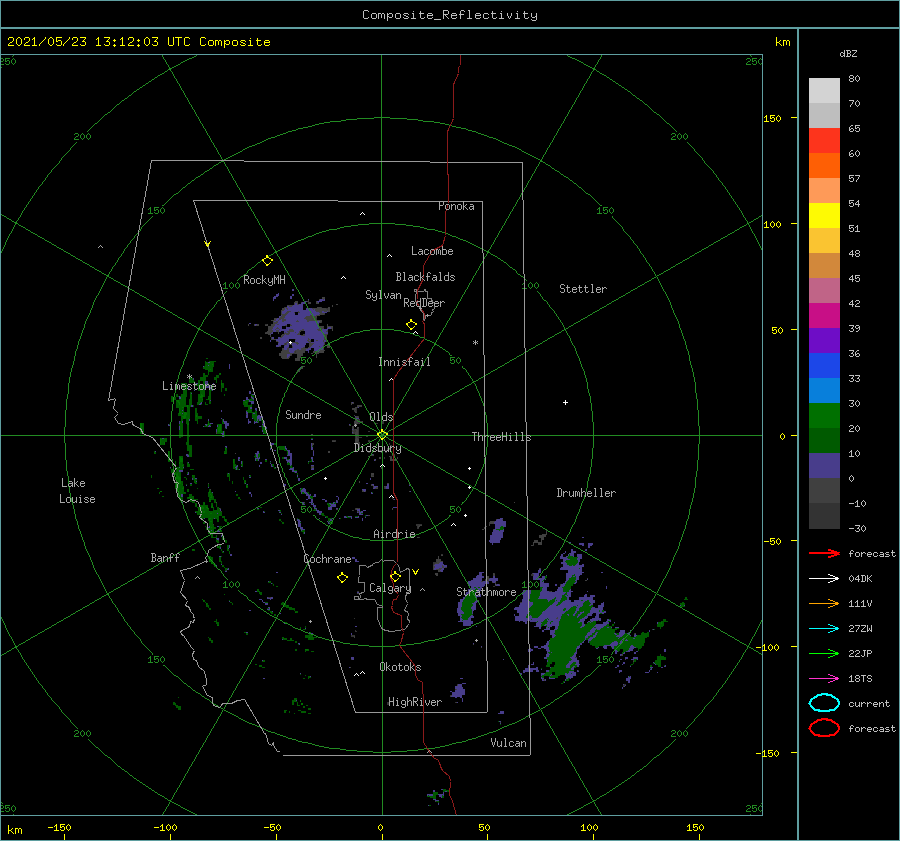Click the 39 dBZ purple color swatch
Image resolution: width=900 pixels, height=841 pixels.
(824, 340)
